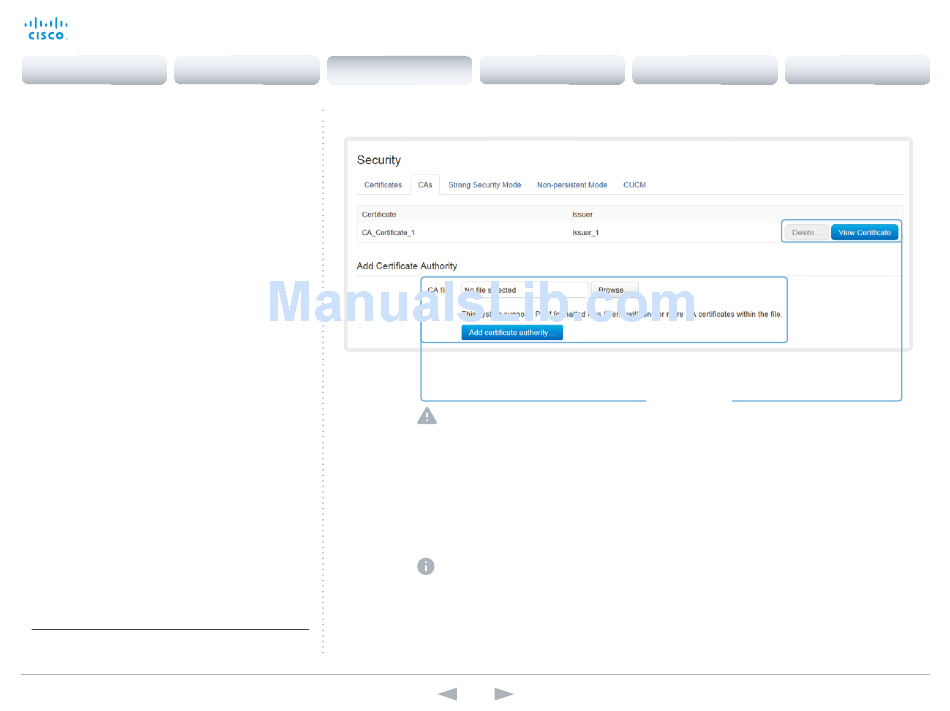950x711 pixels.
Task: Open the Non-persistent Mode tab
Action: pos(572,185)
